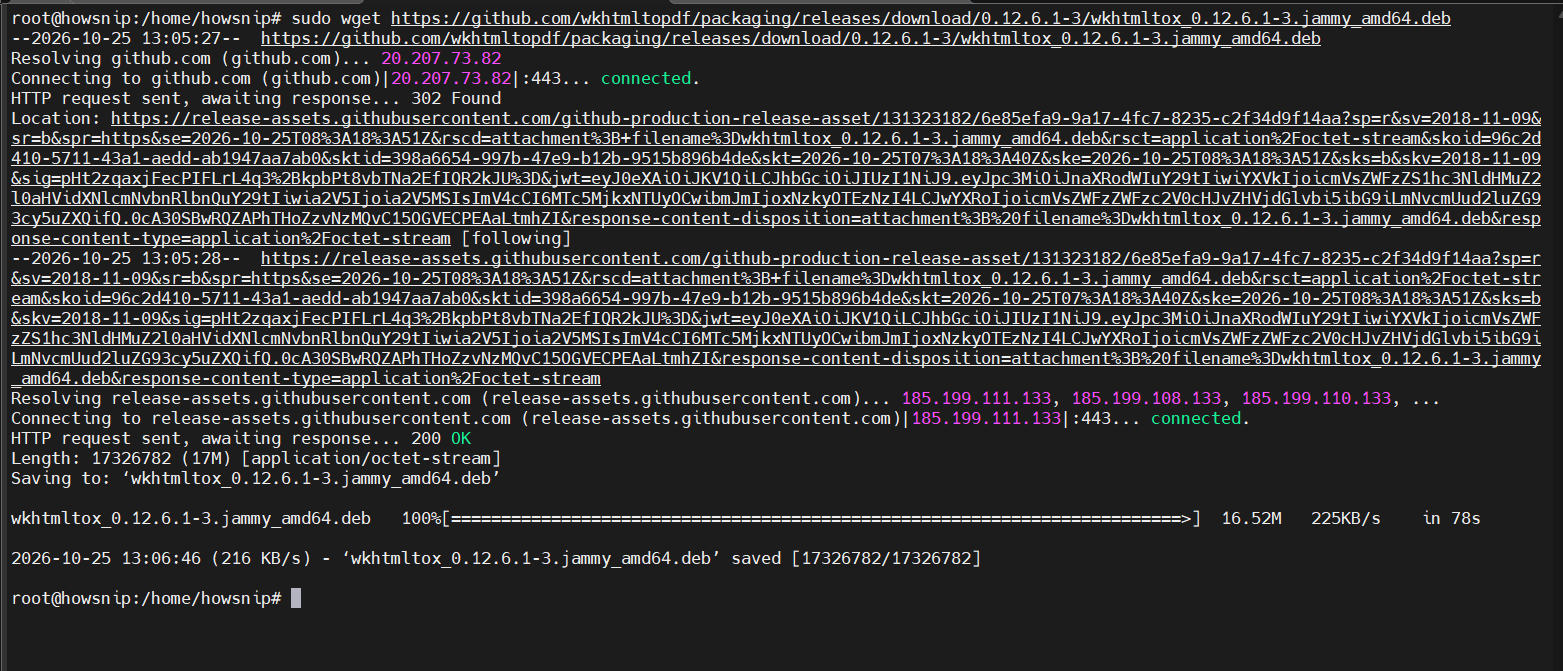The width and height of the screenshot is (1563, 671).
Task: Click the '--2026-10-25 13:05:27--' timestamp
Action: pos(126,38)
